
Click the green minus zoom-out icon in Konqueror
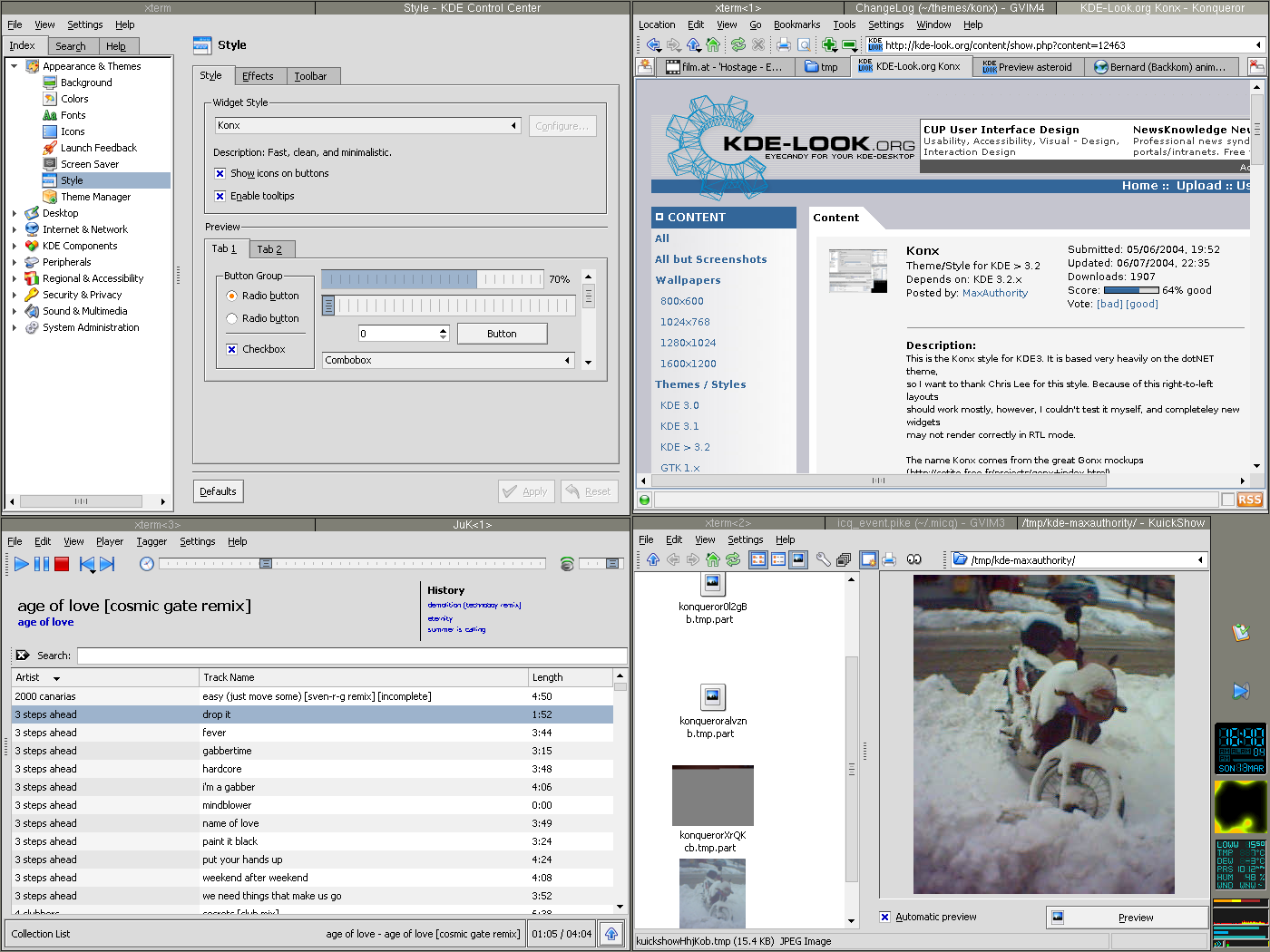(x=849, y=44)
